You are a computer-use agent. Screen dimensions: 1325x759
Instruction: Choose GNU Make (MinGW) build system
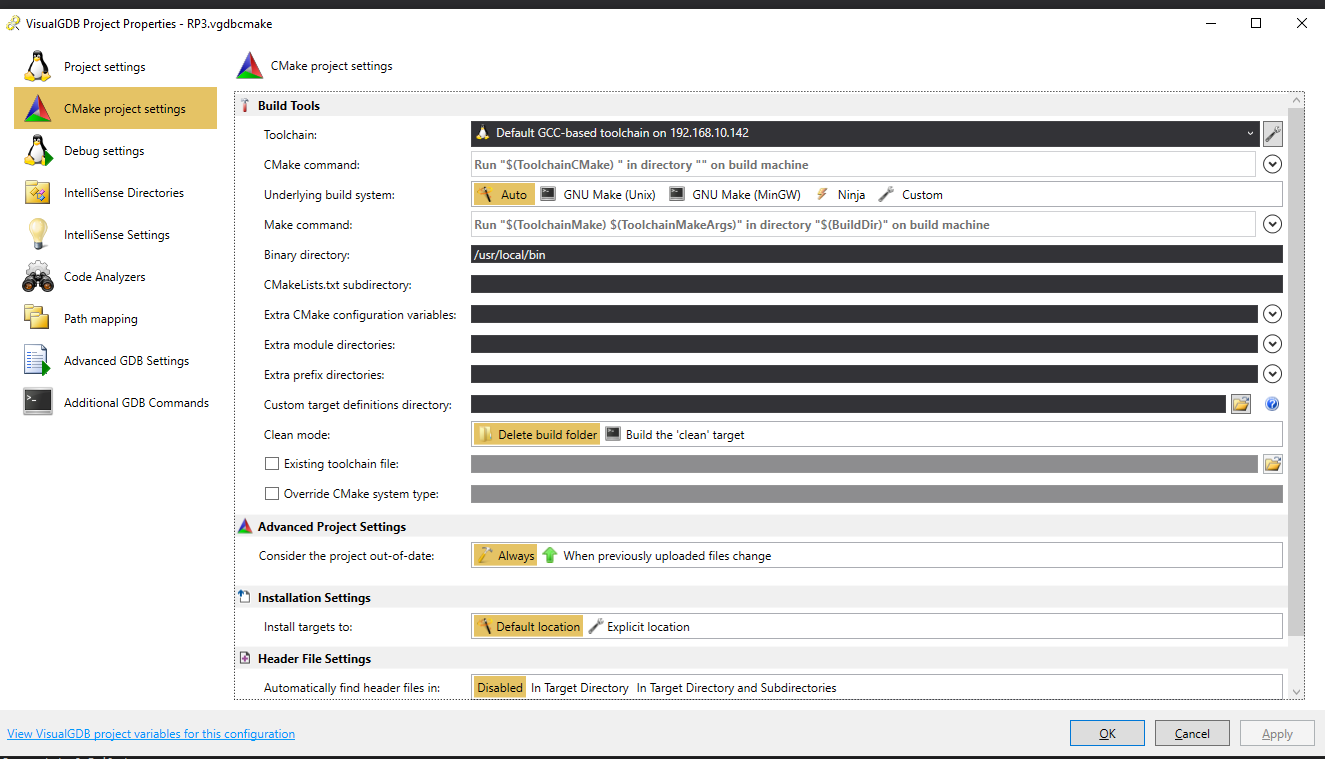[736, 195]
